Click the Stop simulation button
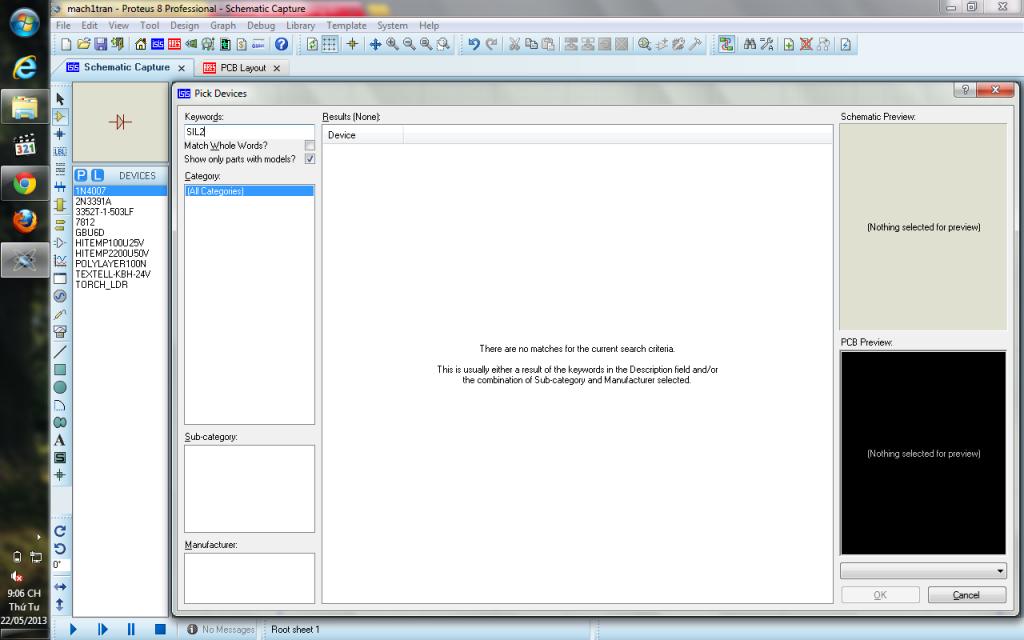 (x=159, y=629)
